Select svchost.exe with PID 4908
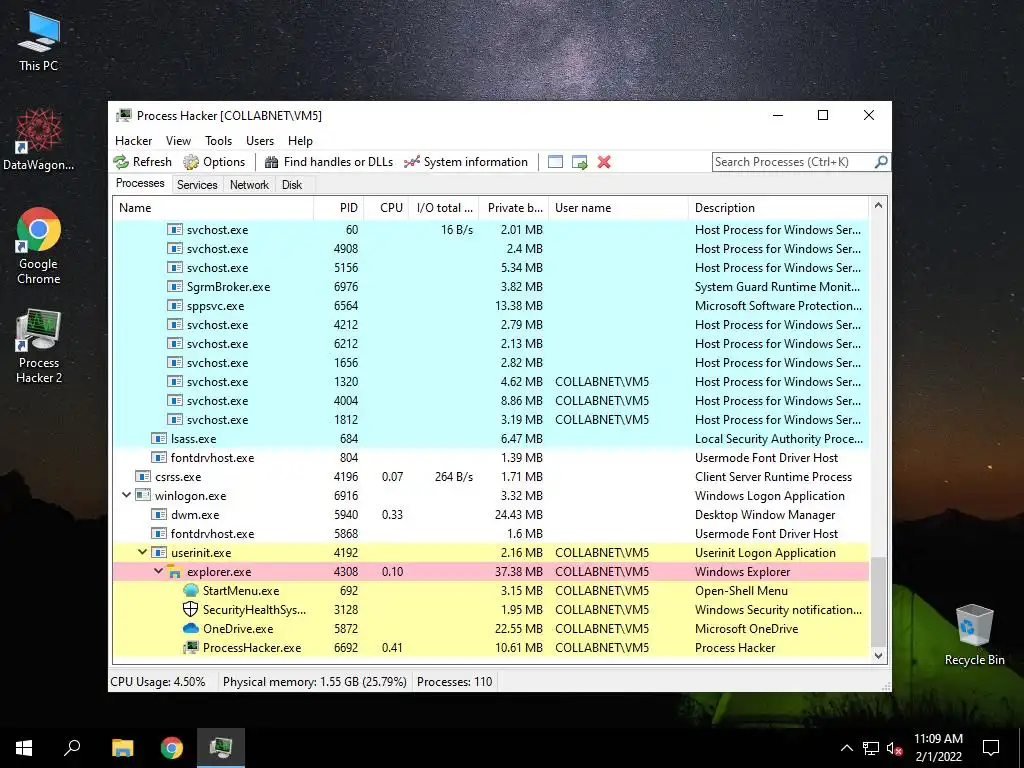 click(x=491, y=249)
